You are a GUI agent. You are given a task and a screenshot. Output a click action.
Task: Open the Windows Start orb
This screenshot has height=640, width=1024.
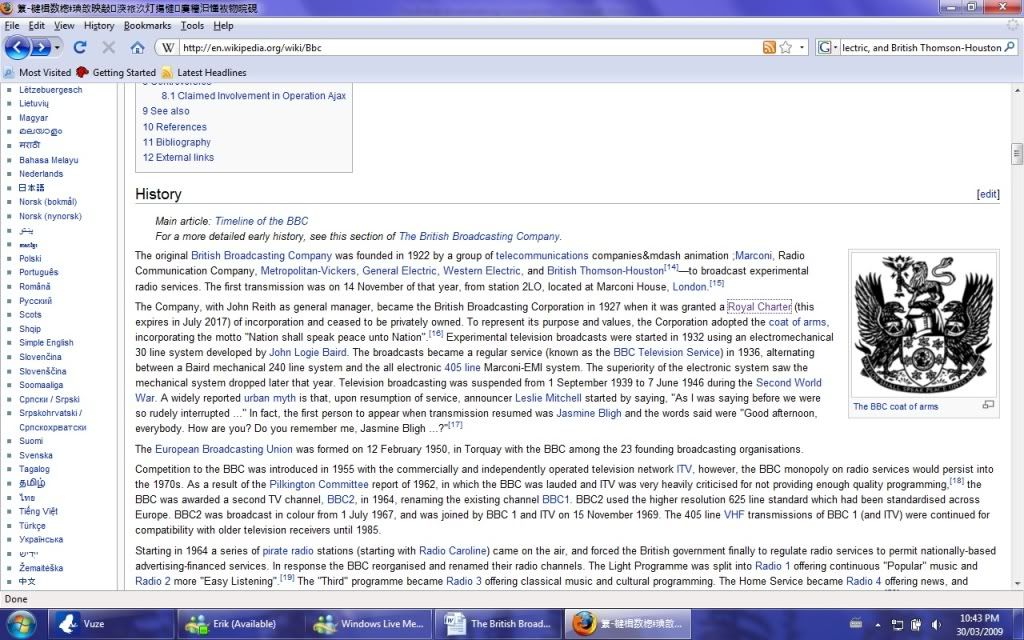21,624
